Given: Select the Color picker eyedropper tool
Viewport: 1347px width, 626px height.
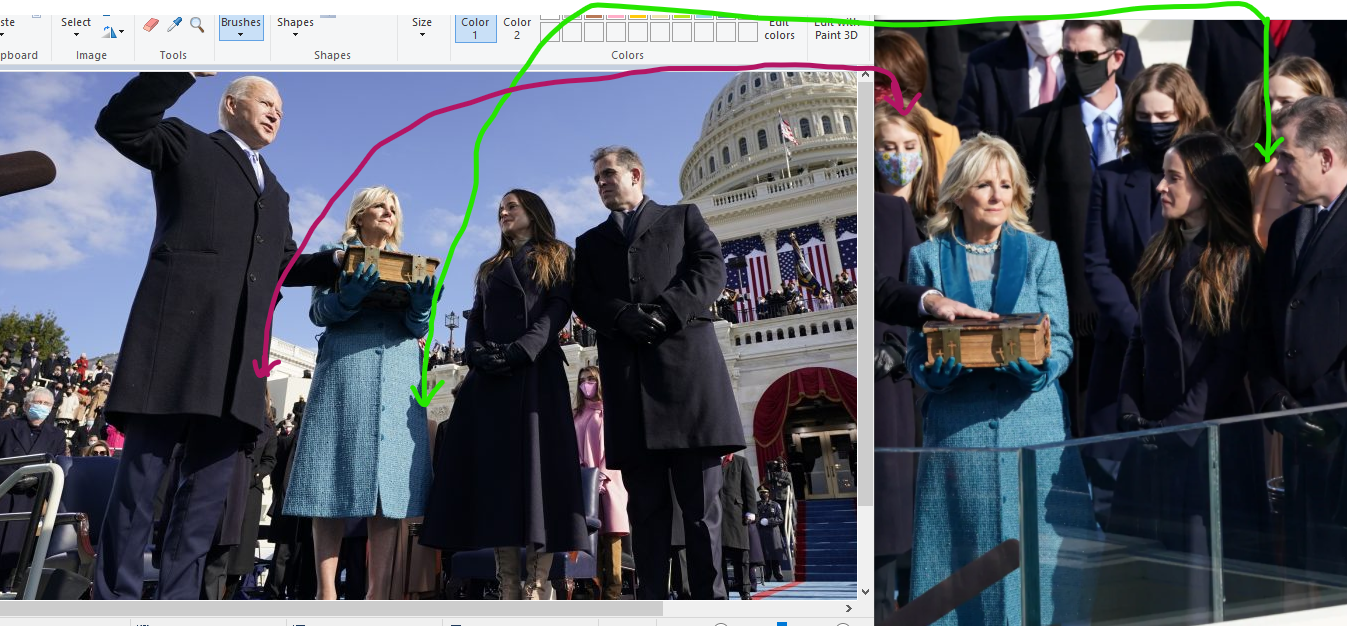Looking at the screenshot, I should click(173, 23).
